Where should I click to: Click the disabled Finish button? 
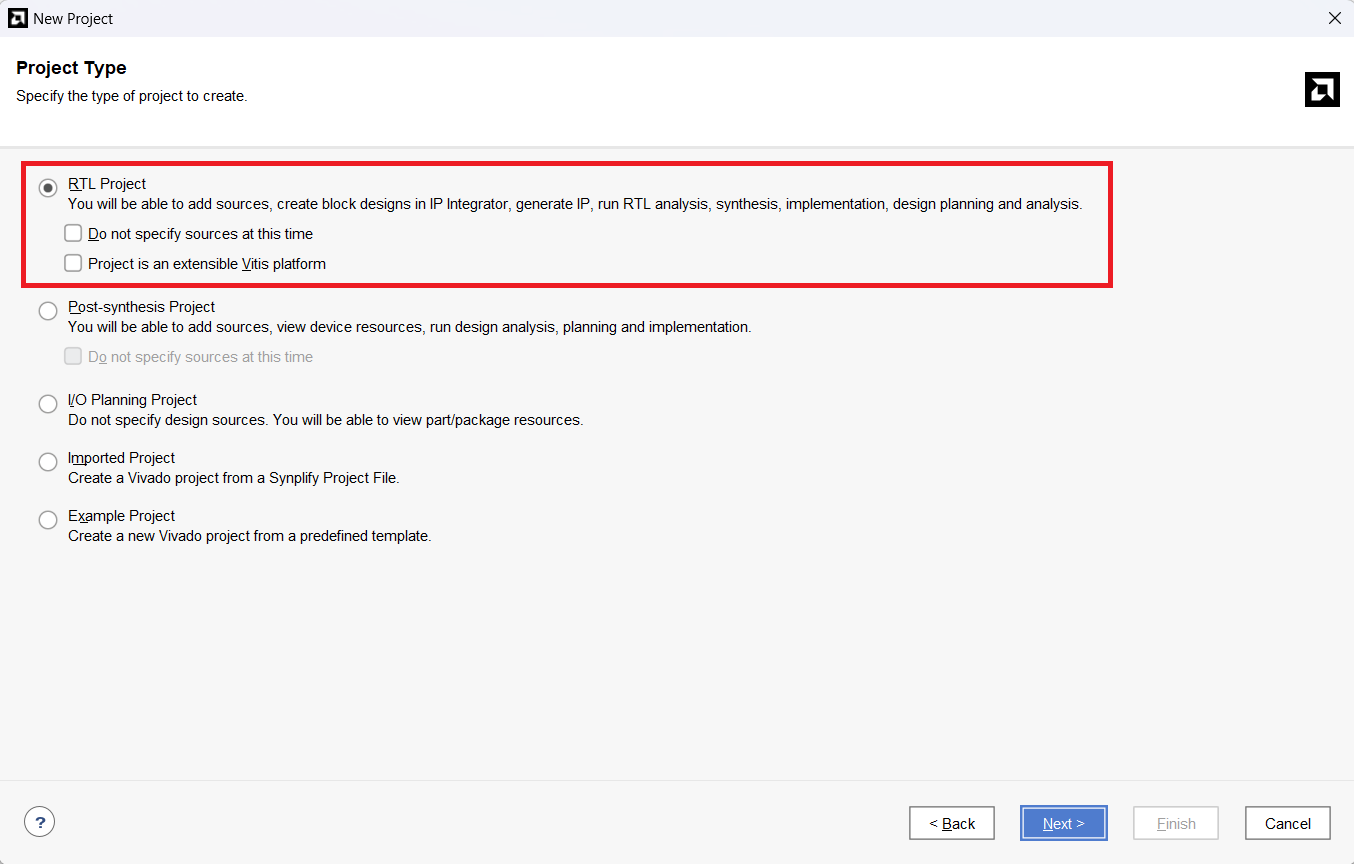1175,823
